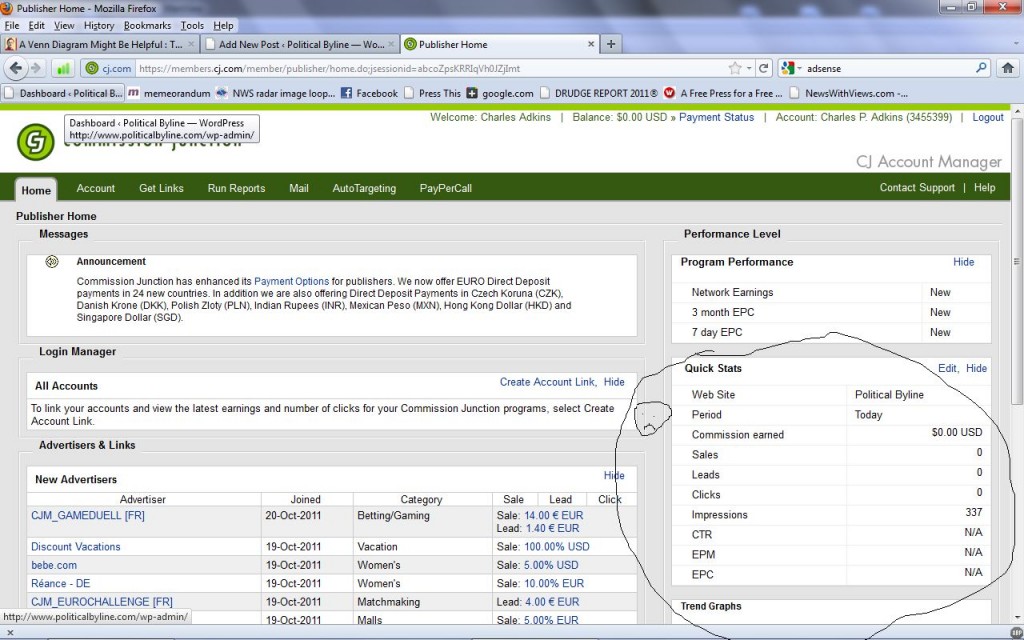This screenshot has height=640, width=1024.
Task: Open the Edit menu
Action: [37, 25]
